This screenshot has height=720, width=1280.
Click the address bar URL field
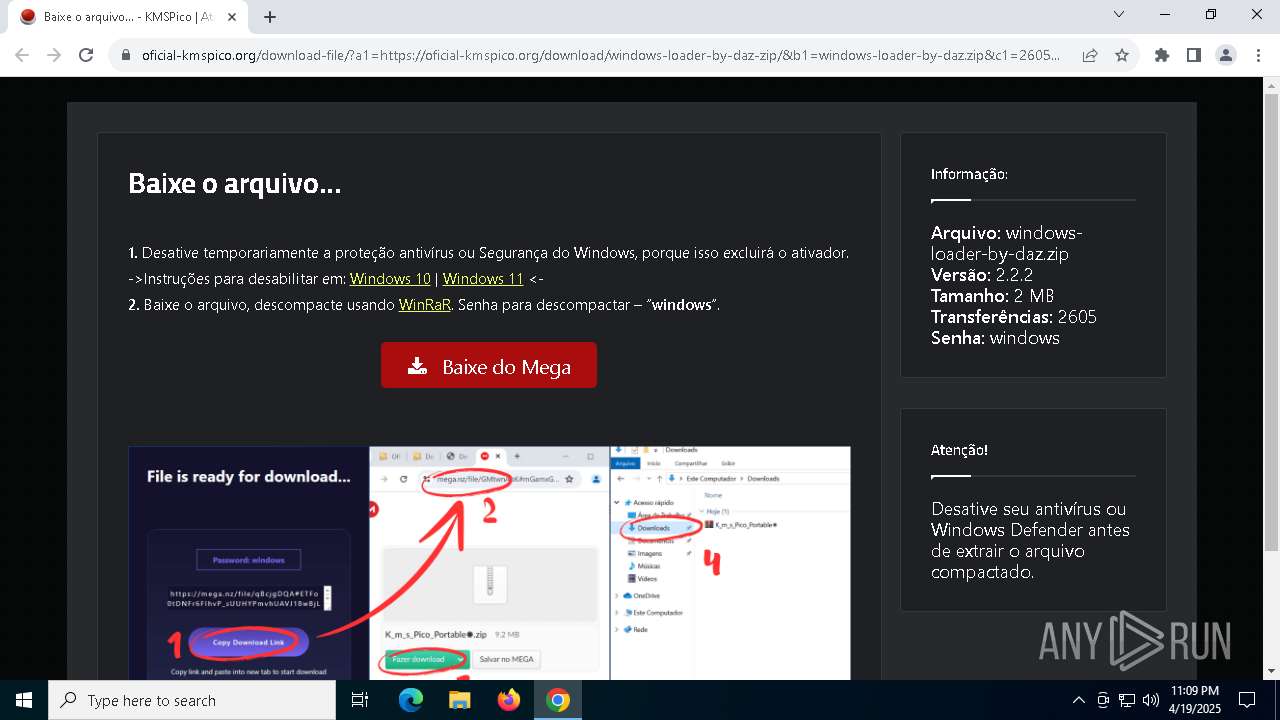(600, 56)
